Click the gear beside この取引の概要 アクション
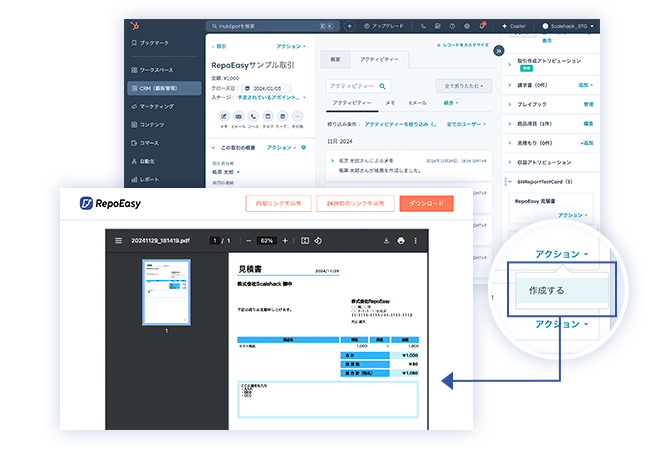Image resolution: width=660 pixels, height=449 pixels. pyautogui.click(x=303, y=147)
